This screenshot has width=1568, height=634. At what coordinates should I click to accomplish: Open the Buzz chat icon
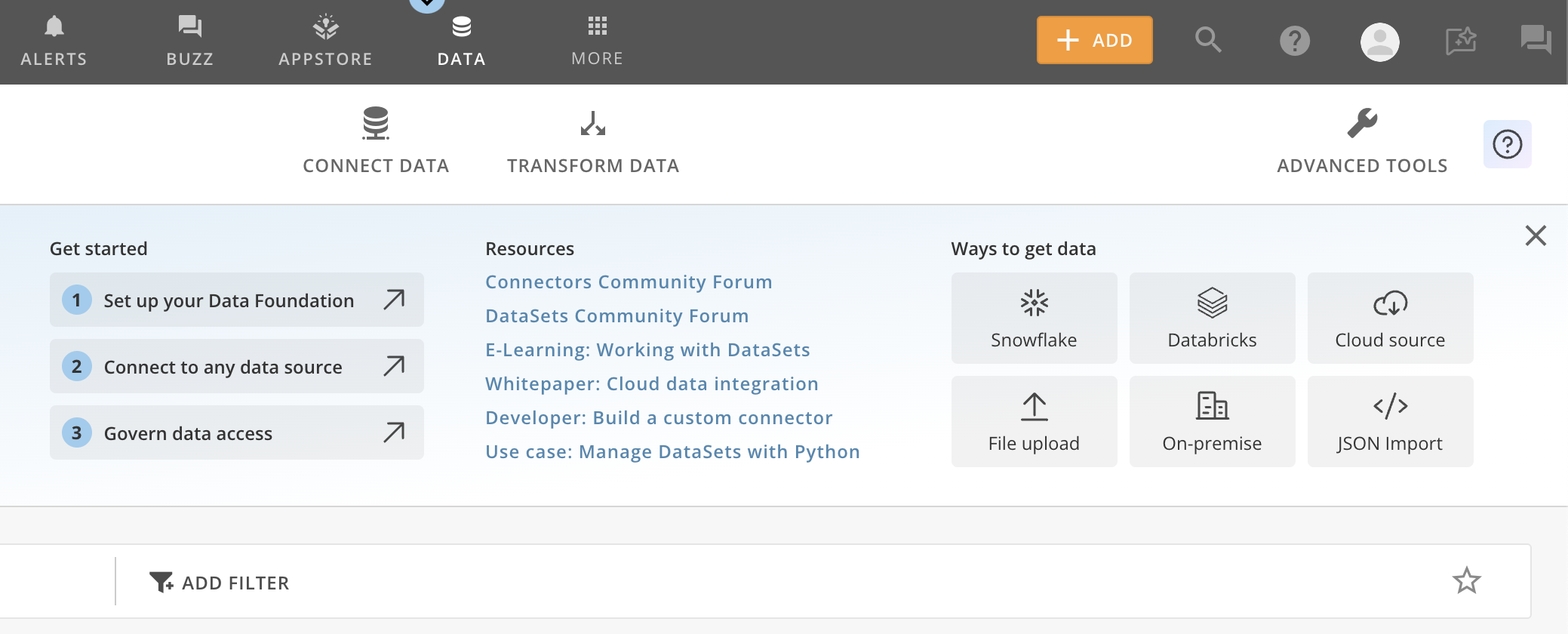(x=189, y=40)
